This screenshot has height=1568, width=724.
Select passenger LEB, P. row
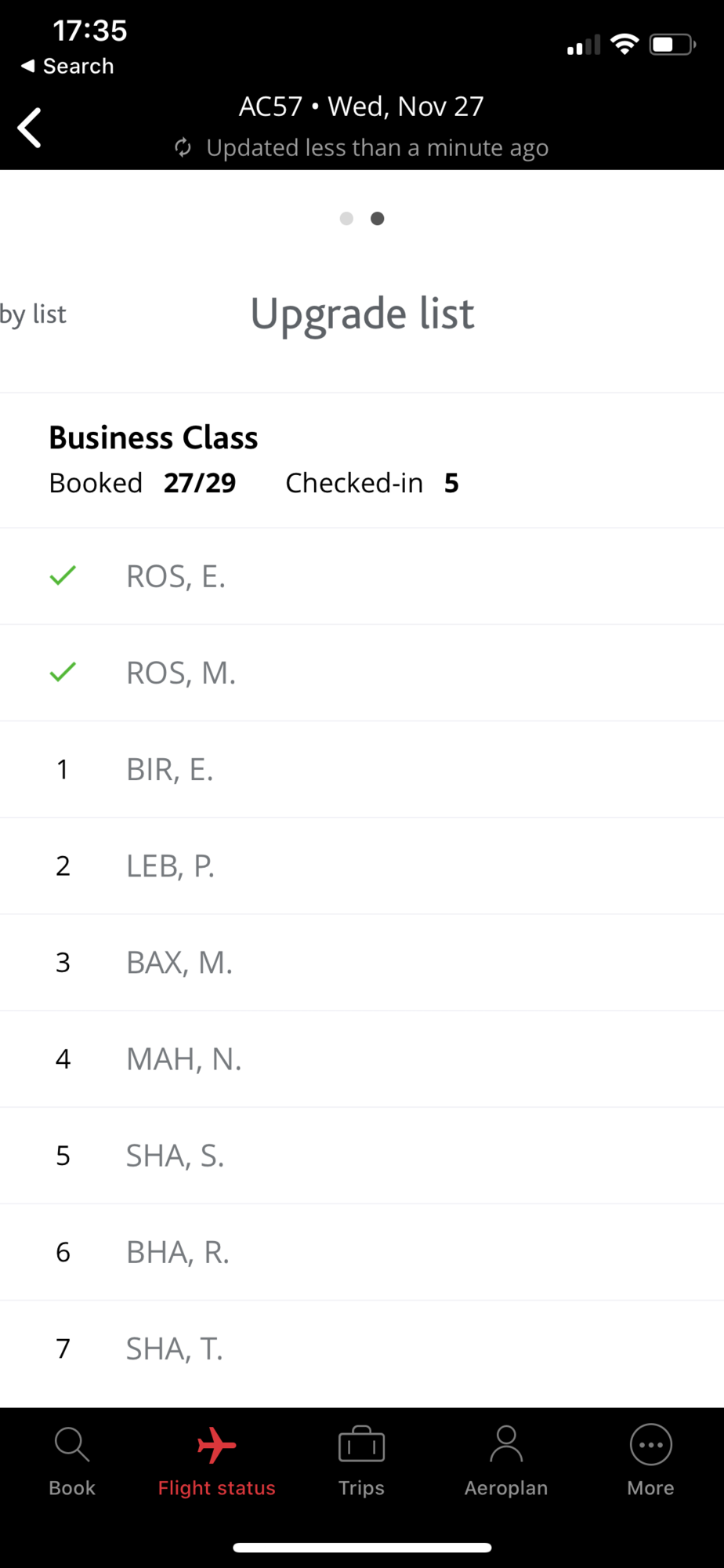pyautogui.click(x=362, y=866)
